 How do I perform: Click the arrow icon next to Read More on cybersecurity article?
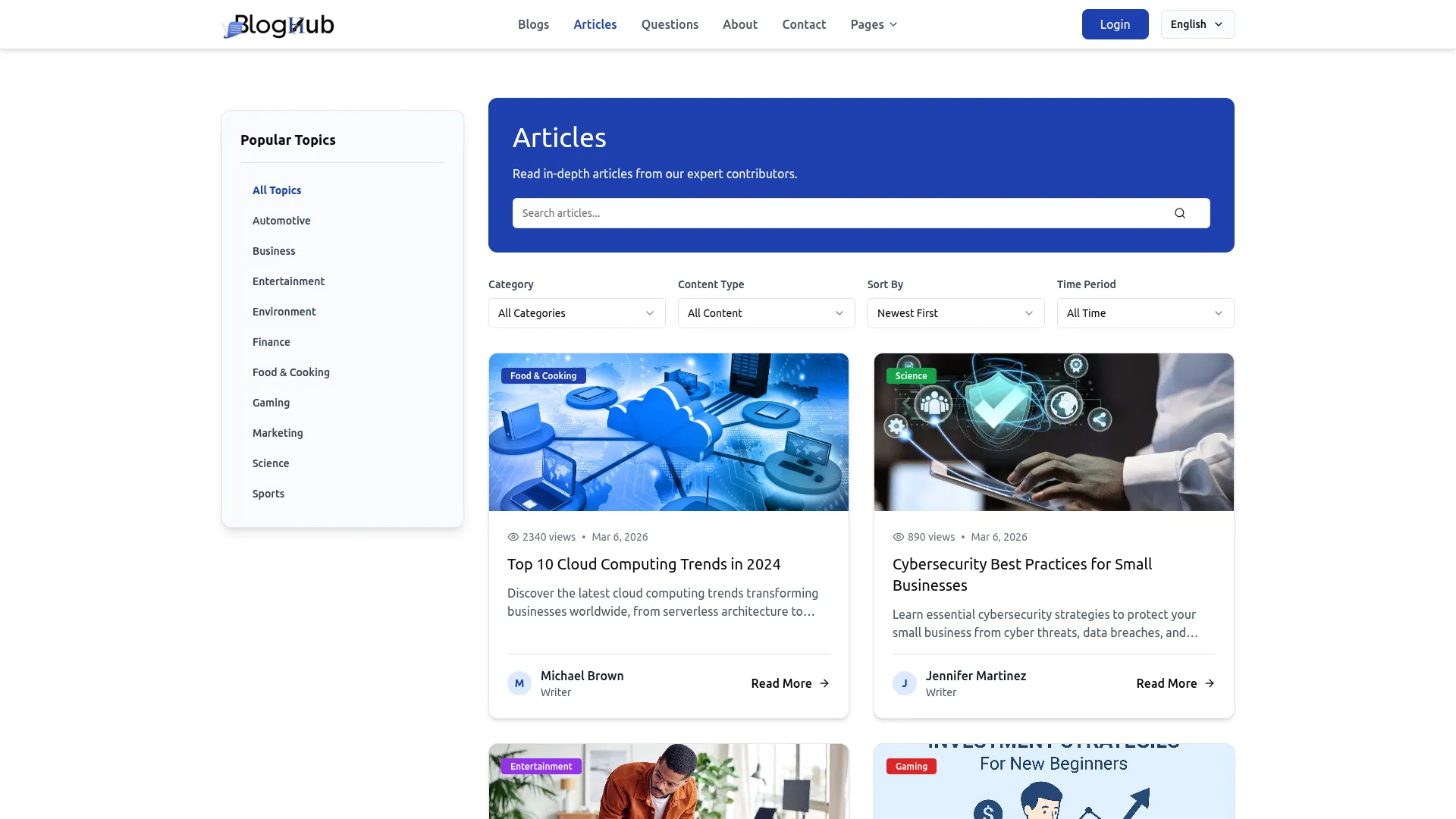pyautogui.click(x=1210, y=683)
